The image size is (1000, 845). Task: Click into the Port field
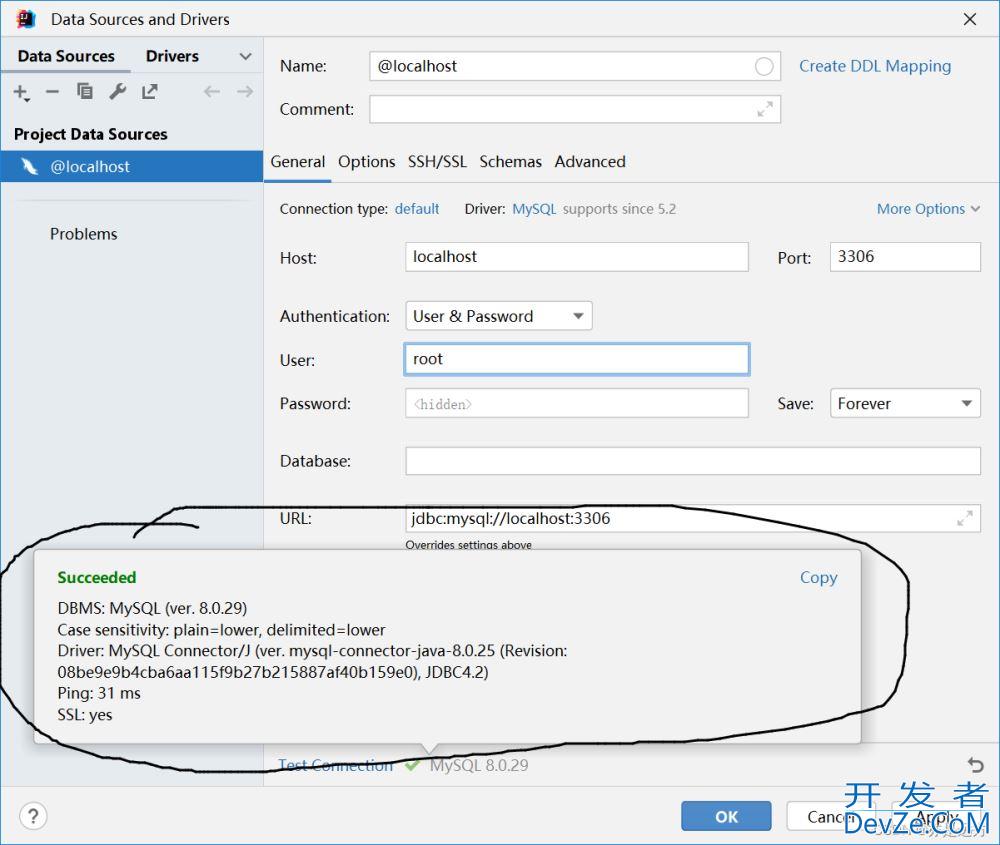905,256
